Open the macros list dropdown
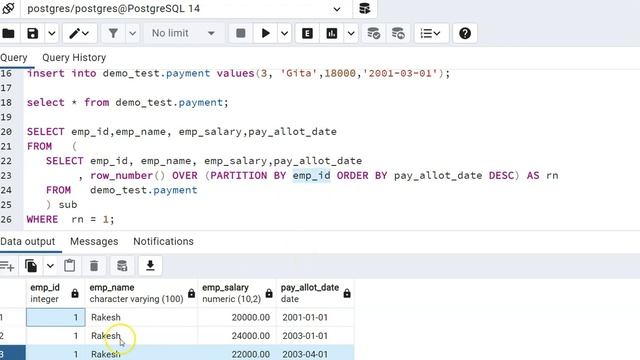Image resolution: width=640 pixels, height=360 pixels. 431,33
